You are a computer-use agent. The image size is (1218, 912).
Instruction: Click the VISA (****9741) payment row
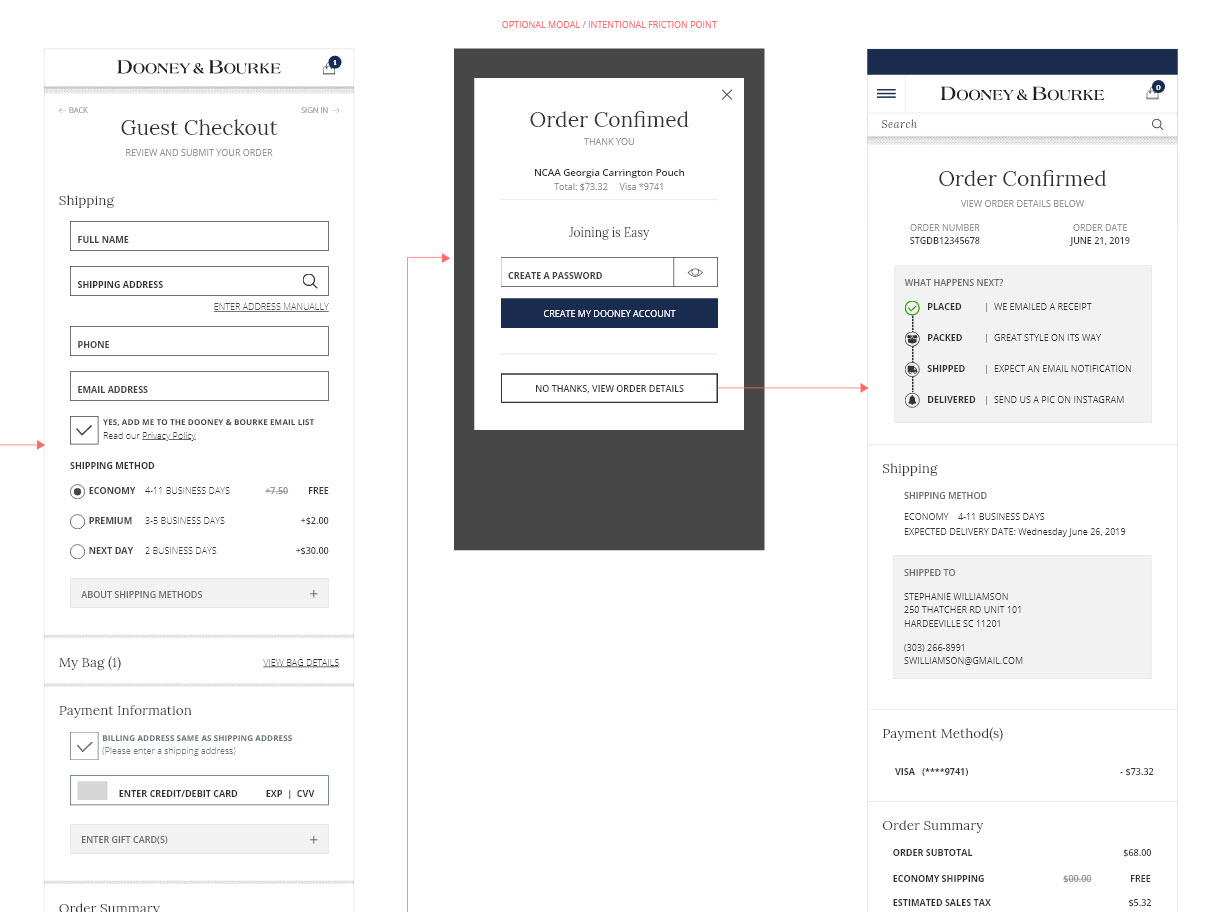[x=1022, y=771]
